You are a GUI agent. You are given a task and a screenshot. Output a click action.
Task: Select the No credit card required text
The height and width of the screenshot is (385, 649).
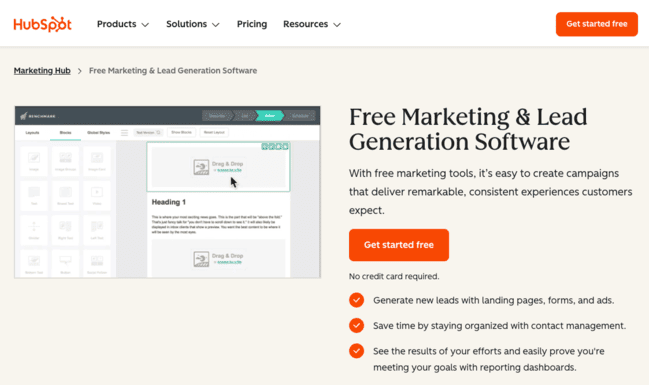tap(394, 276)
